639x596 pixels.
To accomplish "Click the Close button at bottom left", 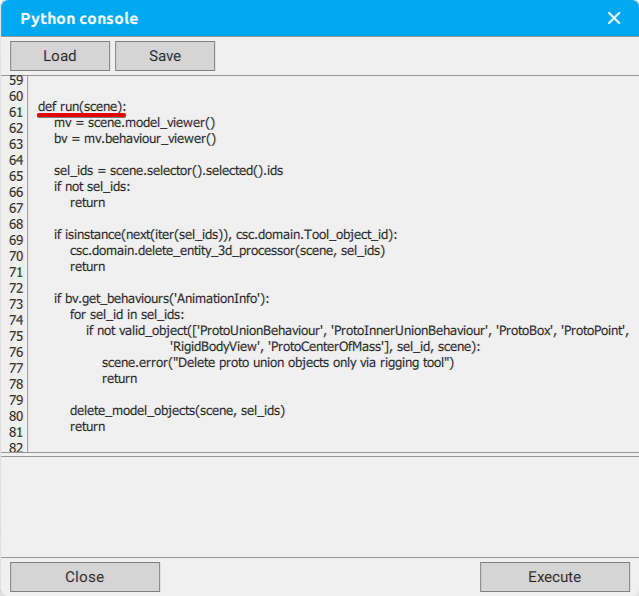I will (x=85, y=577).
